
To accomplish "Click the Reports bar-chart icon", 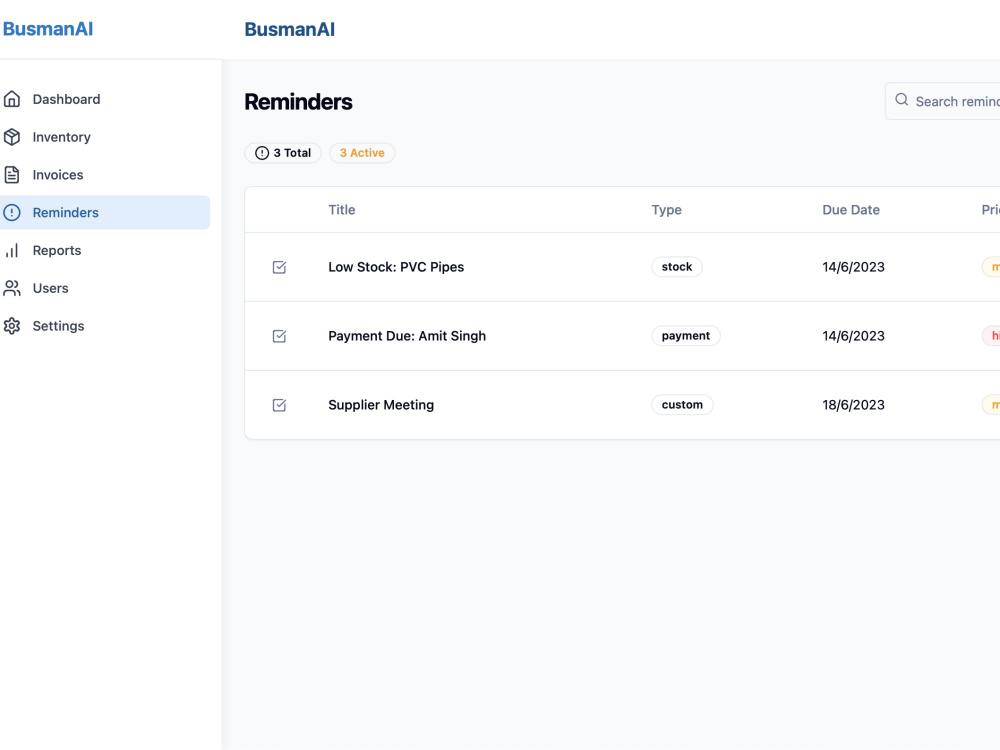I will 11,250.
